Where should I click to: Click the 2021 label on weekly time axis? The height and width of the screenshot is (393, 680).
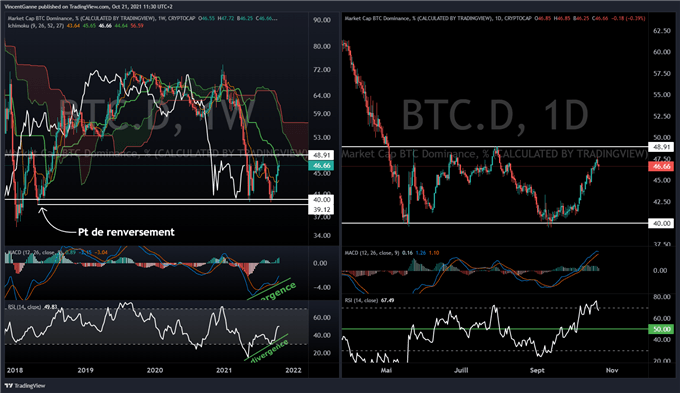coord(224,370)
